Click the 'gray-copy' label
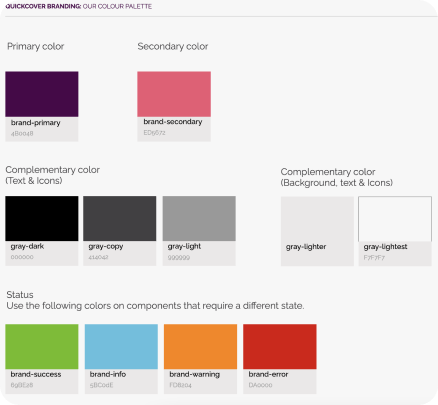The width and height of the screenshot is (438, 405). click(x=106, y=247)
